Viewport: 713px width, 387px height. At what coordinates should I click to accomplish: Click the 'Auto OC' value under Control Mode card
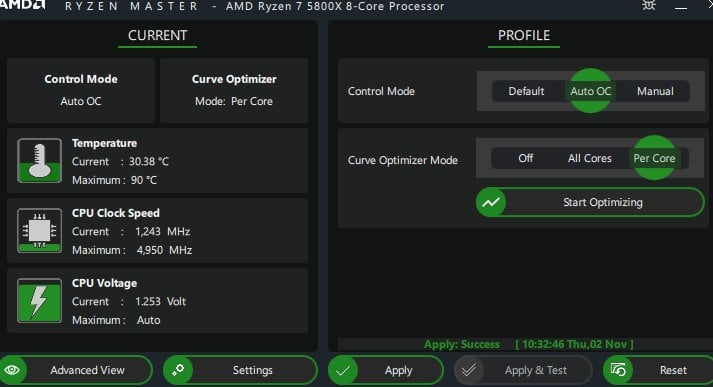click(81, 101)
